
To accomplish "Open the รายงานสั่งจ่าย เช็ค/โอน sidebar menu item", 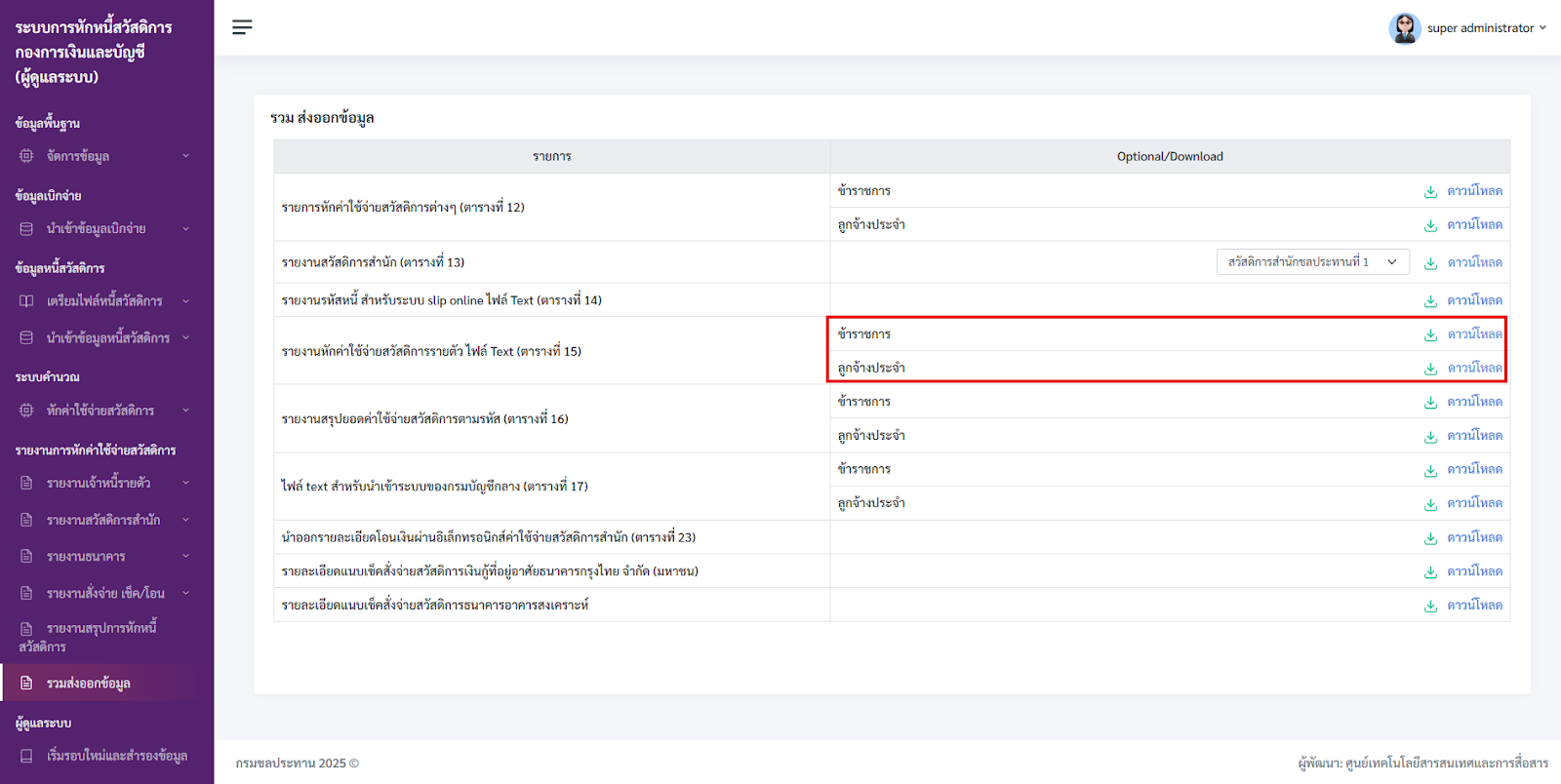I will click(x=106, y=593).
